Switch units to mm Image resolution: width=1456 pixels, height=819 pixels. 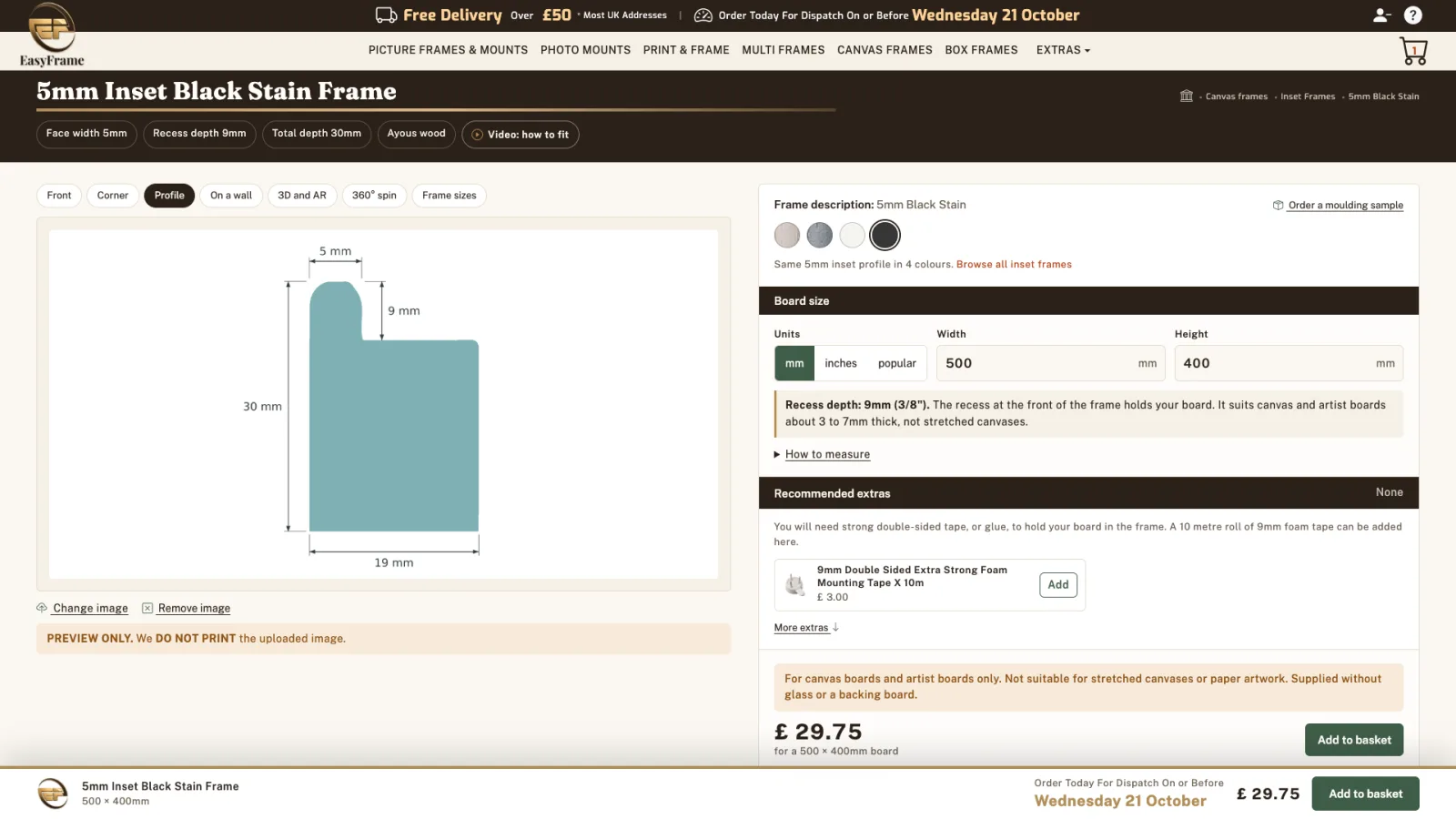pos(794,363)
